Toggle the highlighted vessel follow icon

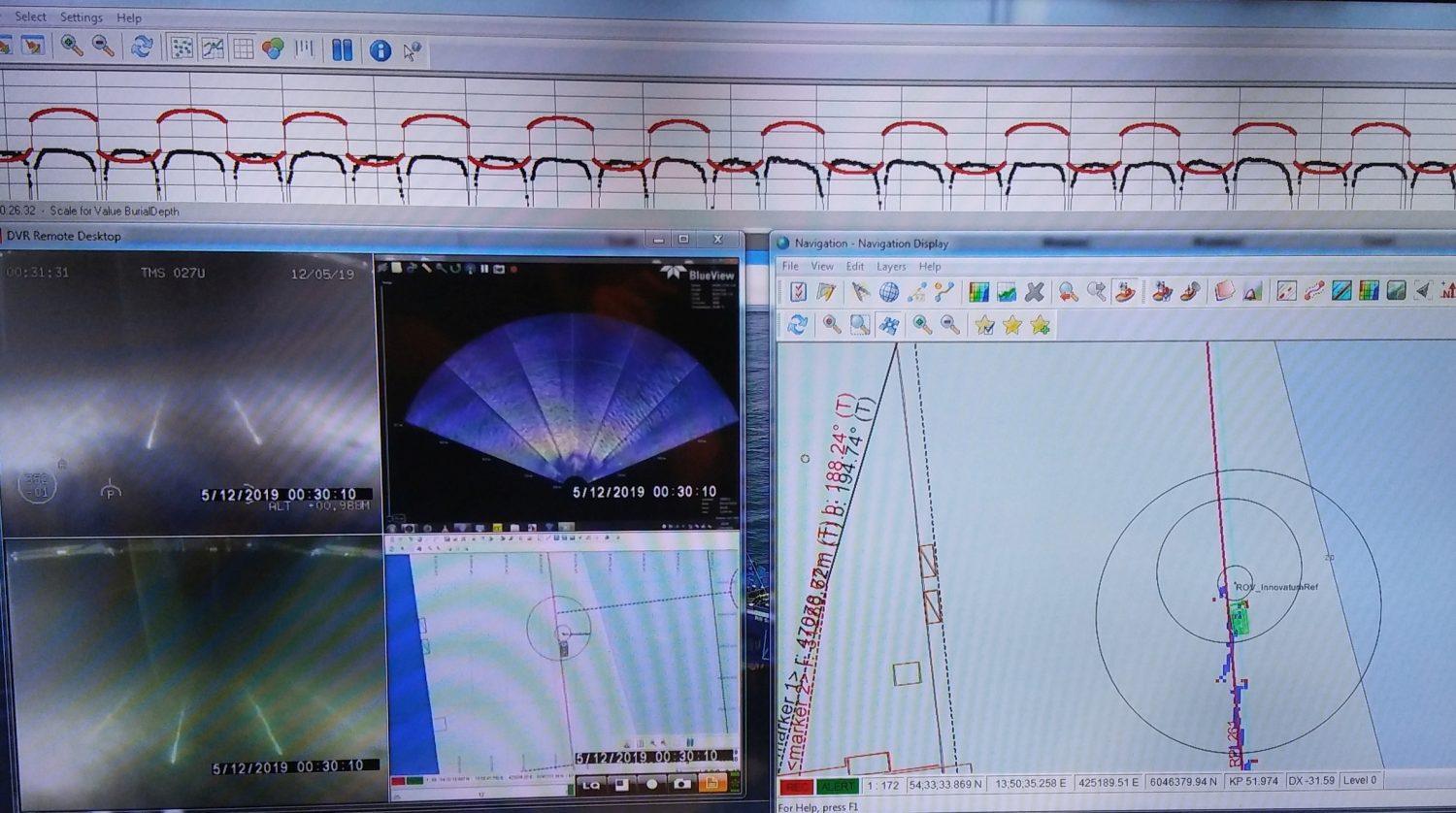[x=1125, y=291]
